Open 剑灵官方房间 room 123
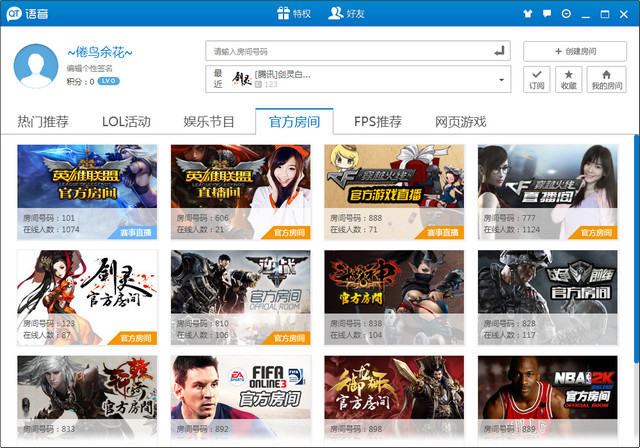640x448 pixels. pos(87,297)
